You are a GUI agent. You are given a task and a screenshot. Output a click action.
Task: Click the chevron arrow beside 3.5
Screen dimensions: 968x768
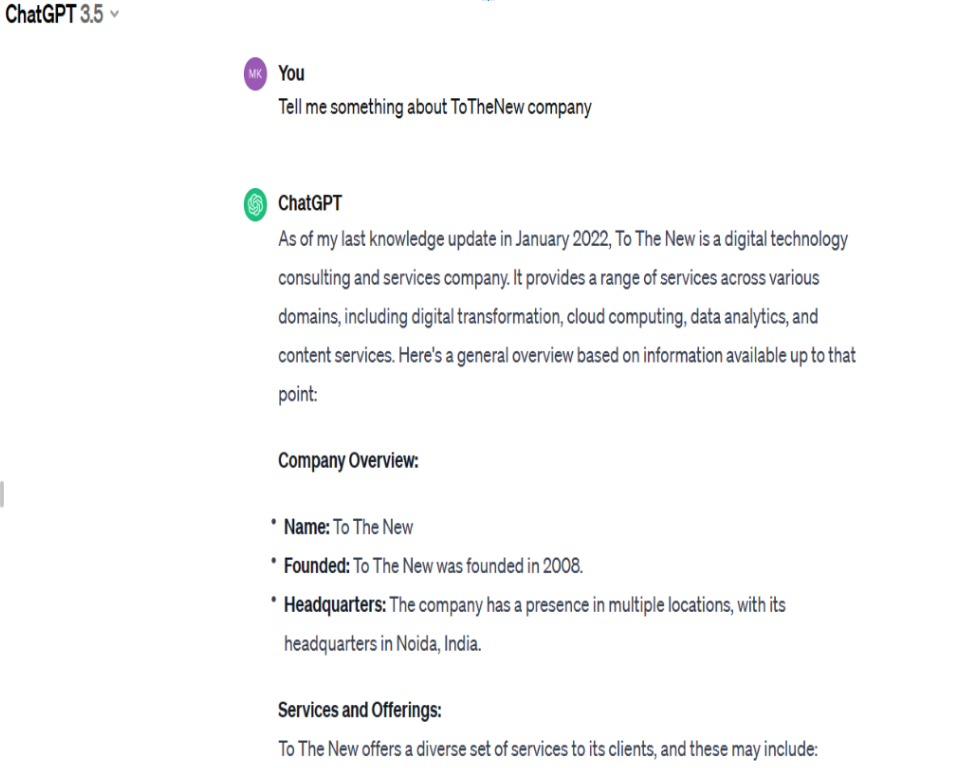pyautogui.click(x=114, y=14)
